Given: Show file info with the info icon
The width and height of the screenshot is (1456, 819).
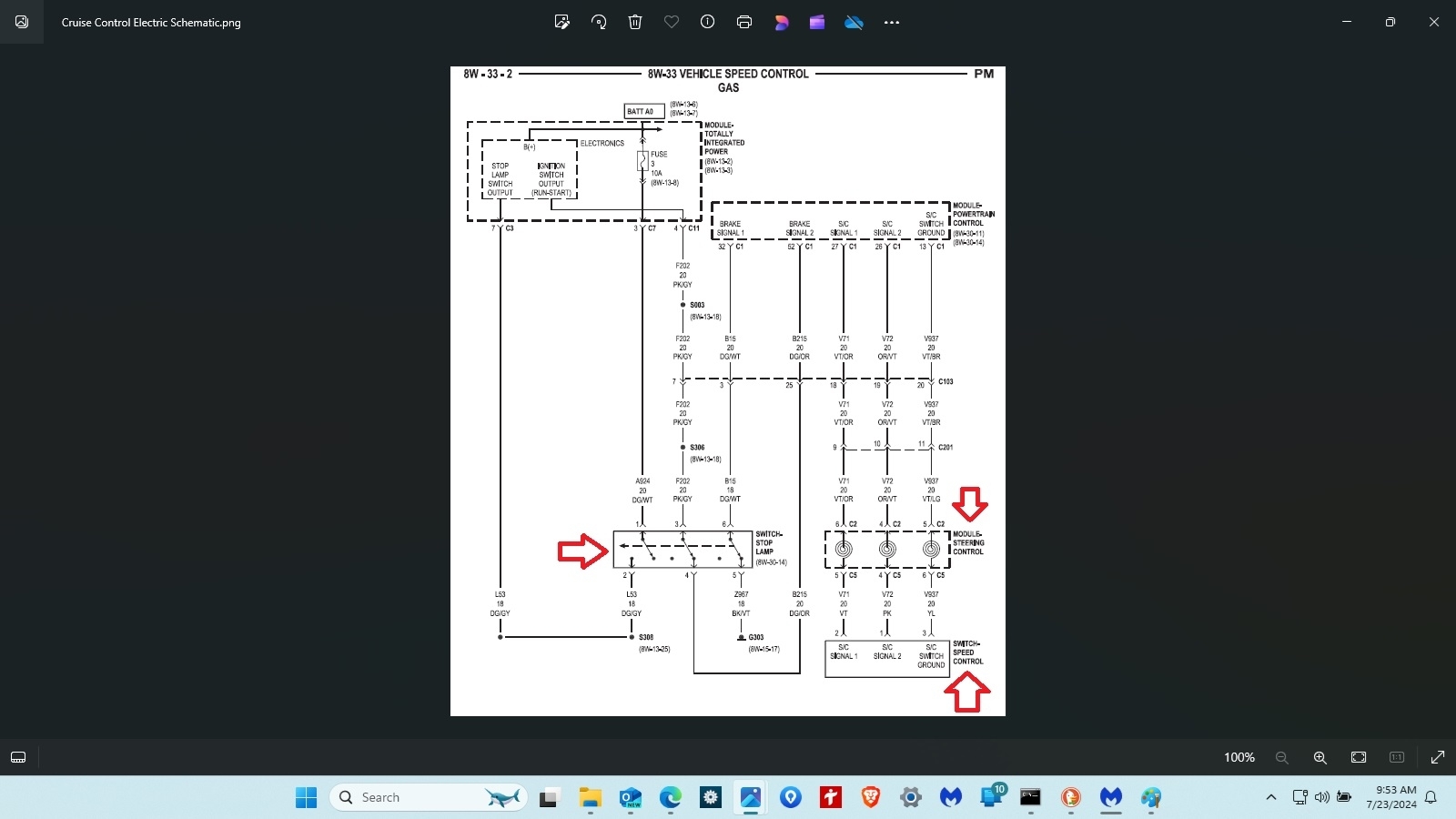Looking at the screenshot, I should pyautogui.click(x=707, y=22).
